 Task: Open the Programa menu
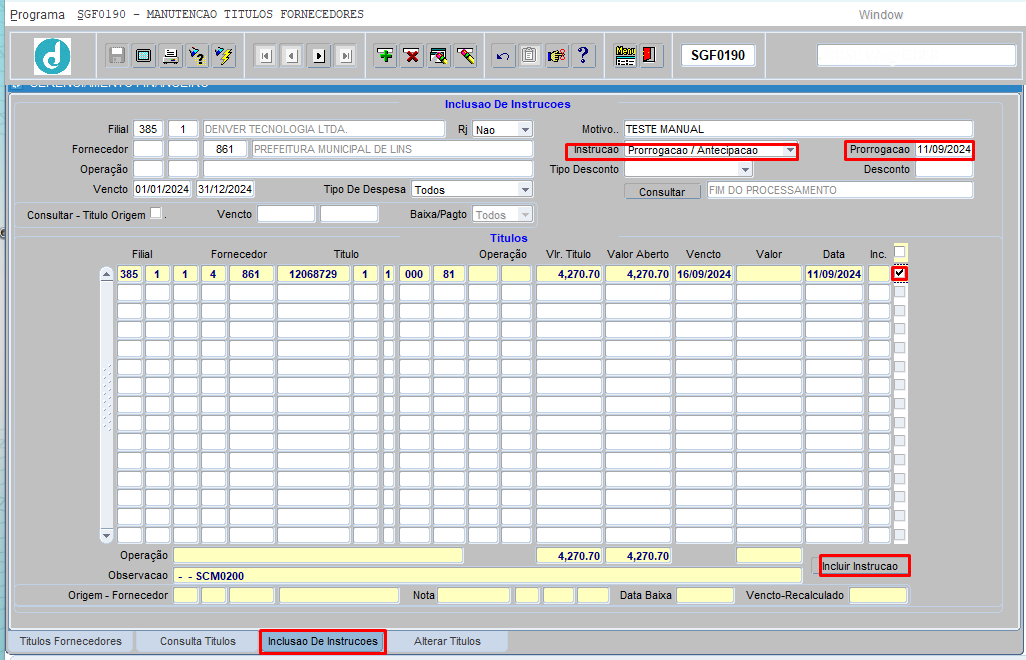[37, 14]
